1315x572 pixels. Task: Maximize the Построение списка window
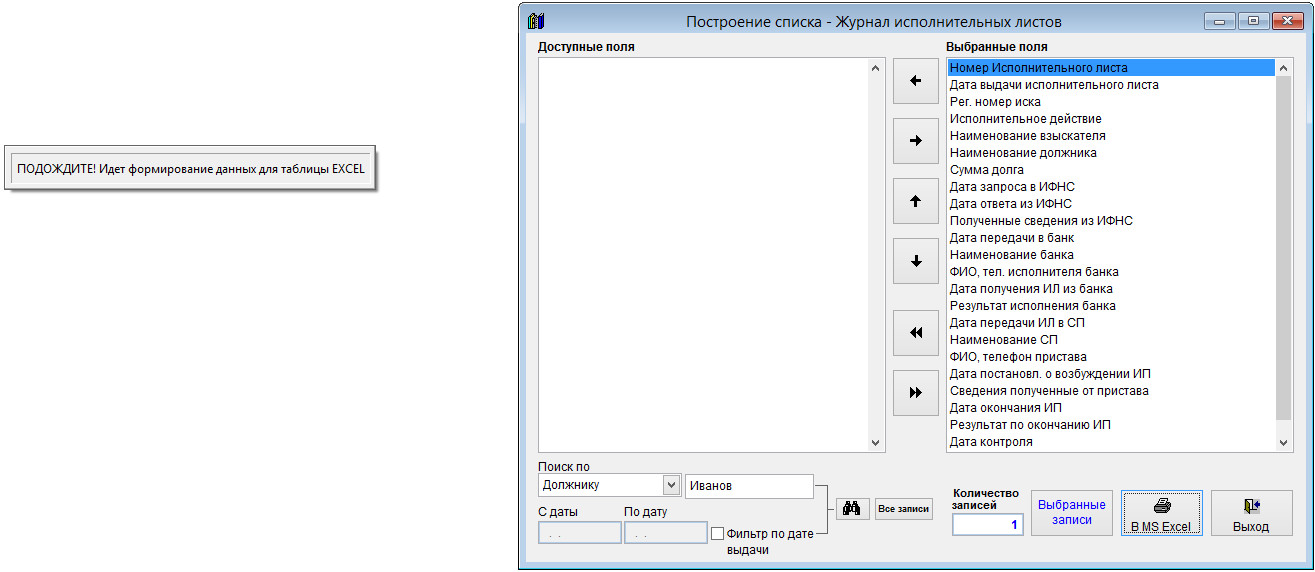coord(1252,20)
